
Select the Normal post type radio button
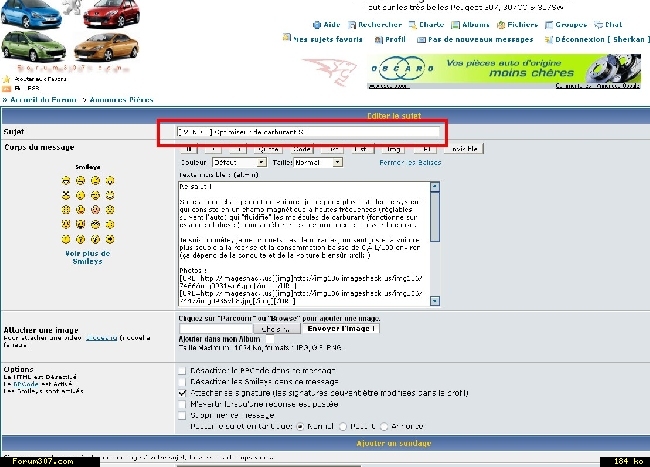click(x=300, y=427)
